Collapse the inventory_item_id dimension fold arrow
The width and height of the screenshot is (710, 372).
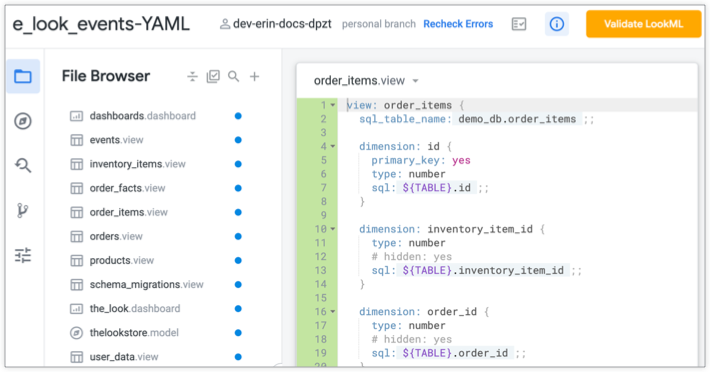click(333, 229)
